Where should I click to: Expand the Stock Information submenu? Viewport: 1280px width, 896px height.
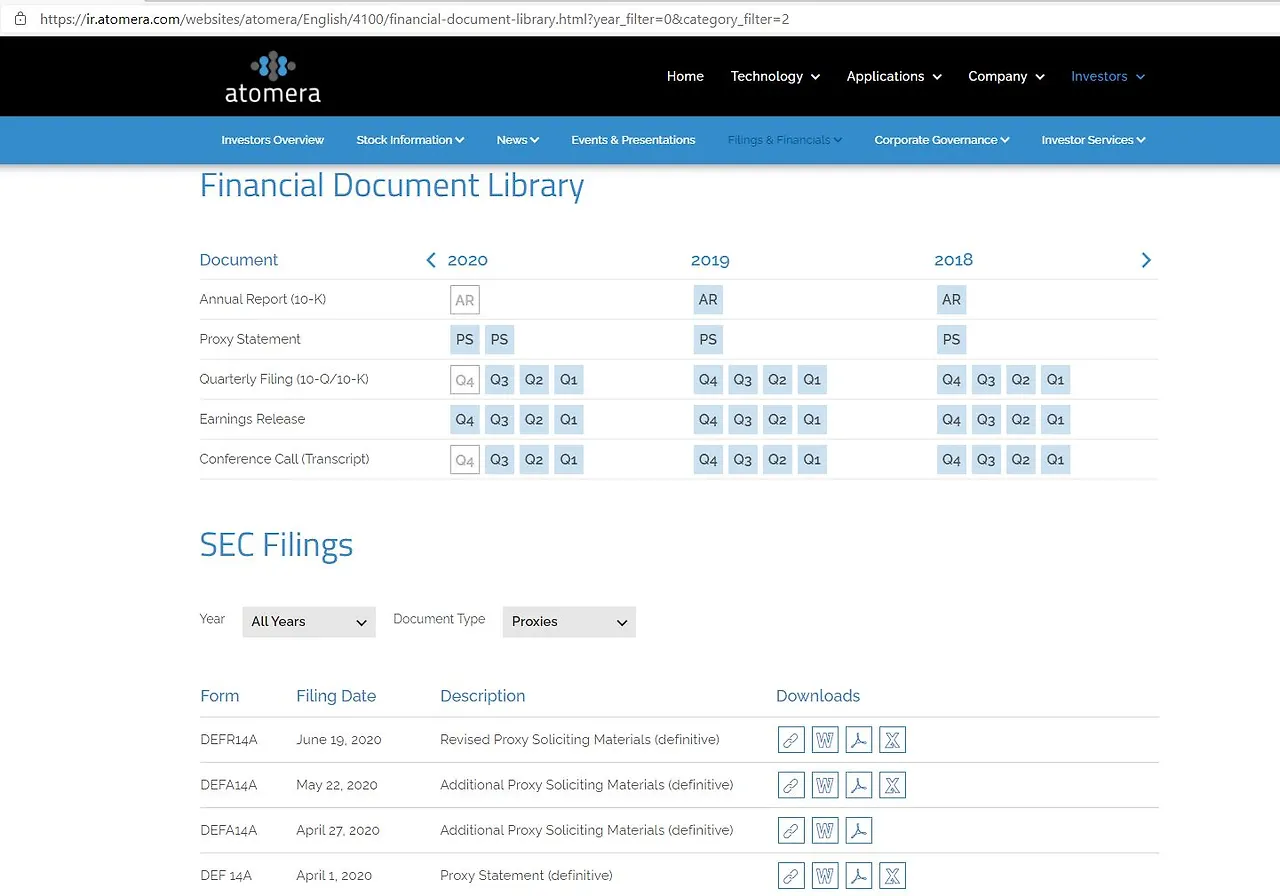pos(410,140)
